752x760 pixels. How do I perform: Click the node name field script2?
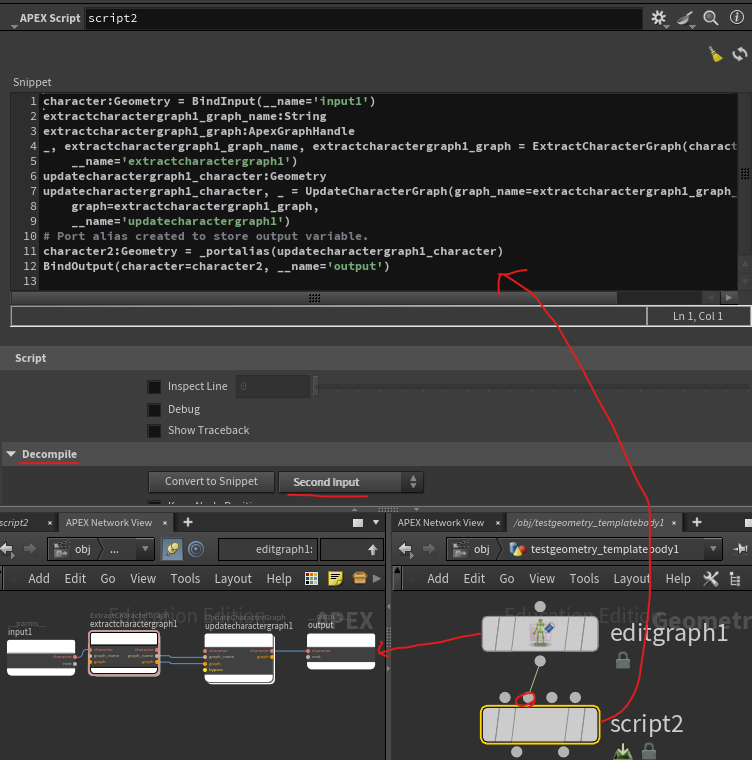point(364,18)
